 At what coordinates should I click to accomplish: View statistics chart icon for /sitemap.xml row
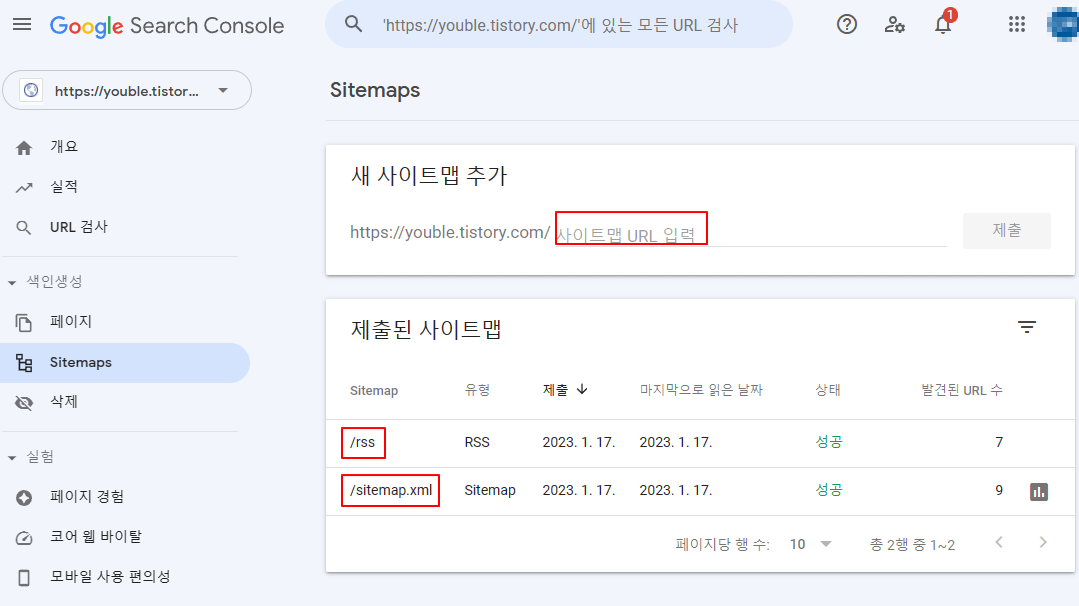click(1038, 490)
